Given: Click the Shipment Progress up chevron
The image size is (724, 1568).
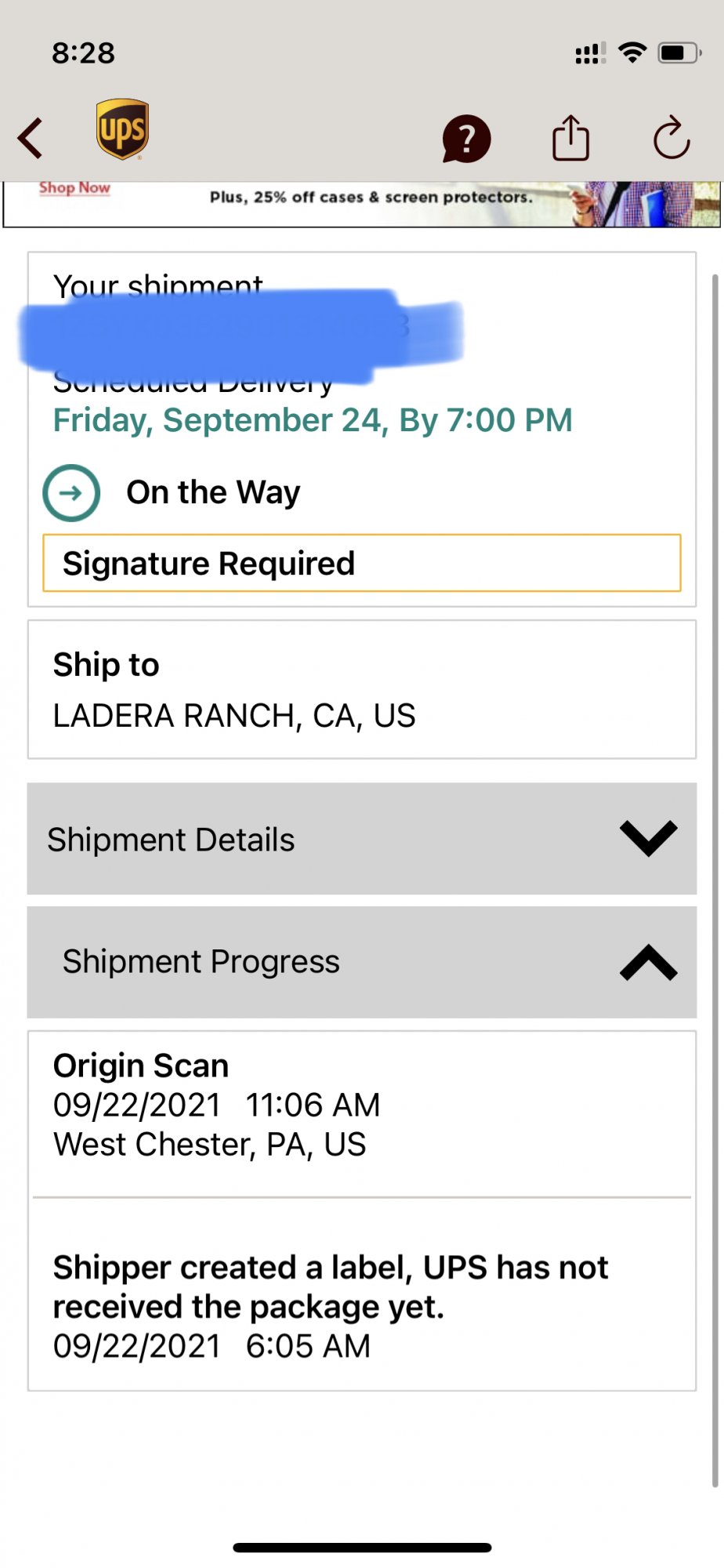Looking at the screenshot, I should click(648, 963).
